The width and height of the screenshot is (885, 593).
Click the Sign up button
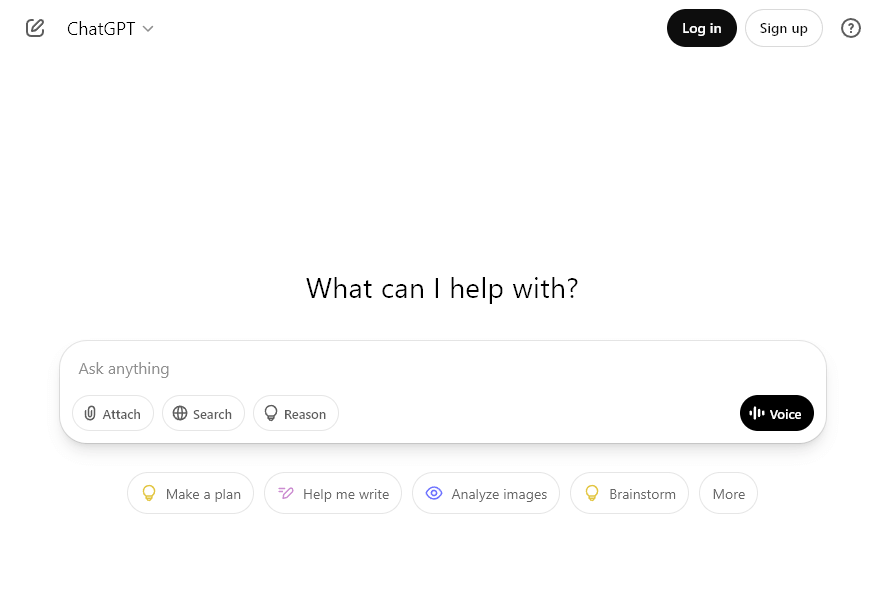783,28
